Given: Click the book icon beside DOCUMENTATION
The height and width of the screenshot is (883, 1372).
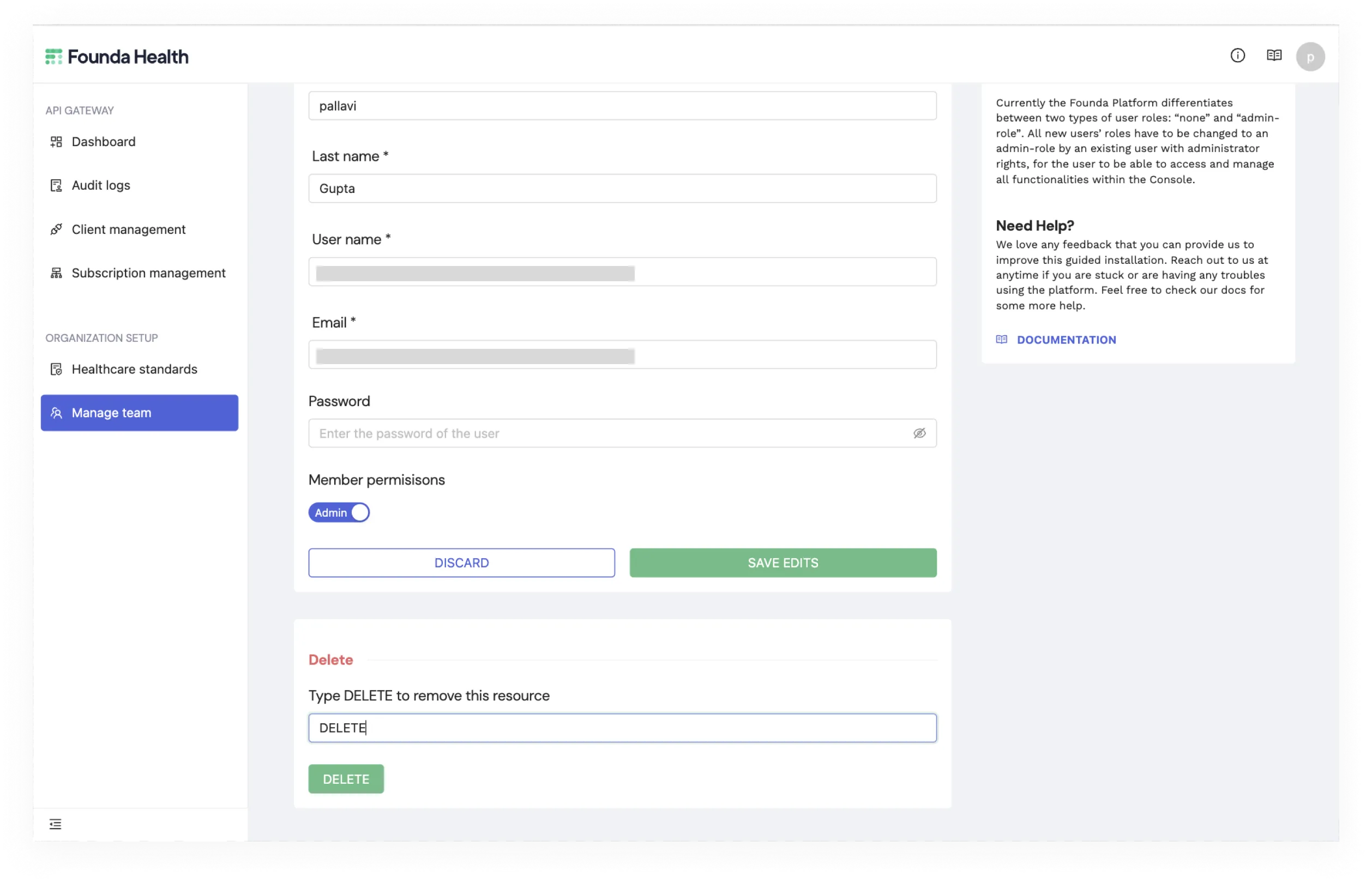Looking at the screenshot, I should pos(1002,340).
